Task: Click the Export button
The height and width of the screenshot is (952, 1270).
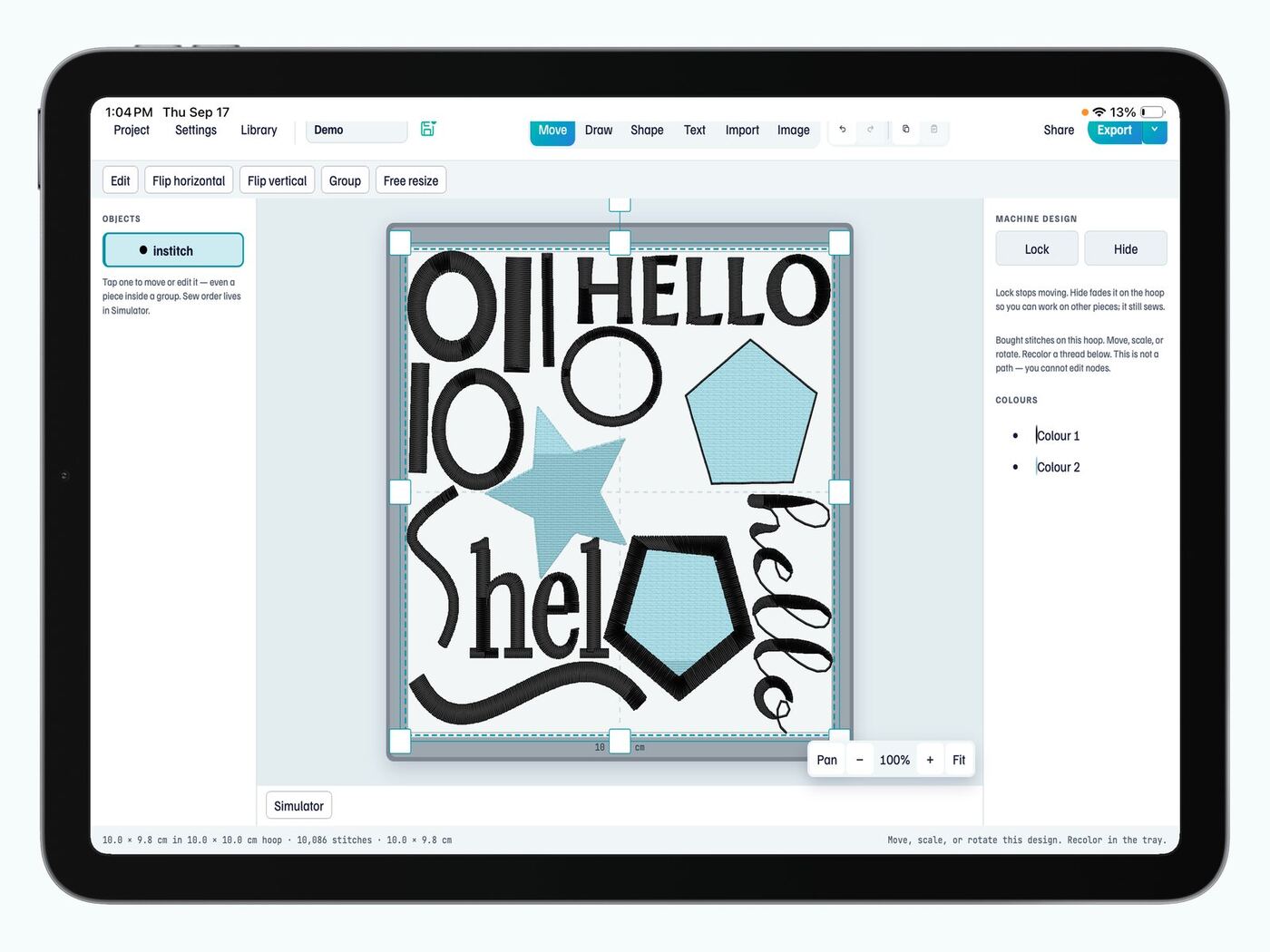Action: (1115, 131)
